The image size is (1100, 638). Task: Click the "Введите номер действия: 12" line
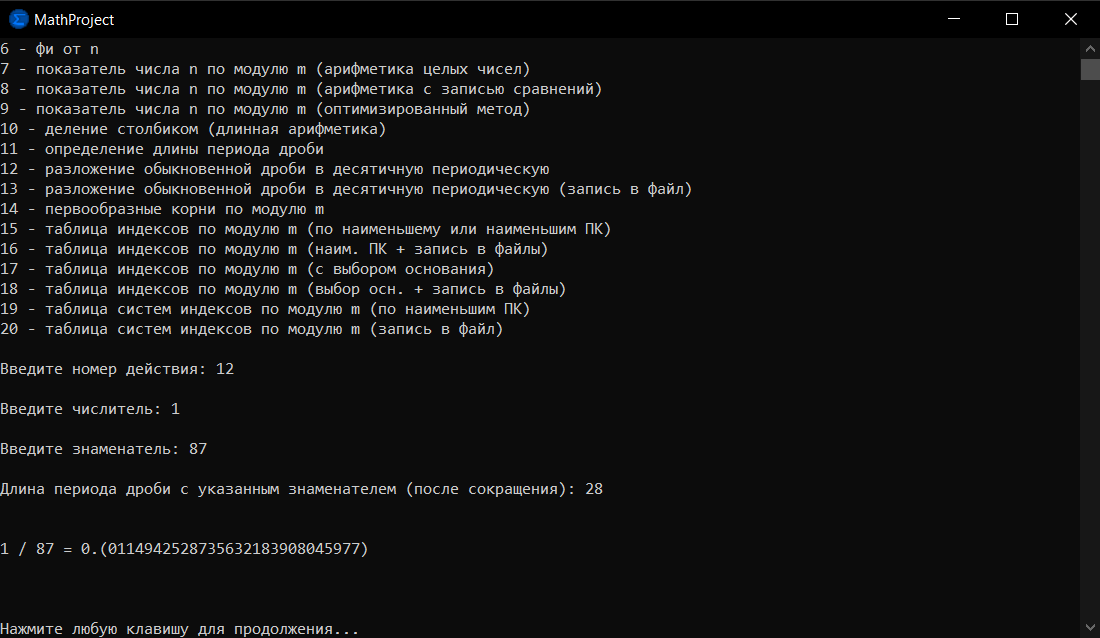point(117,369)
